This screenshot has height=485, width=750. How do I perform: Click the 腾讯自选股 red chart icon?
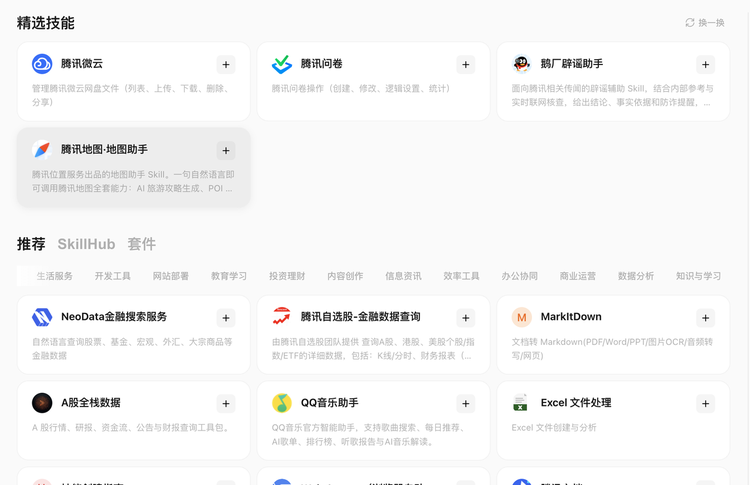click(282, 317)
